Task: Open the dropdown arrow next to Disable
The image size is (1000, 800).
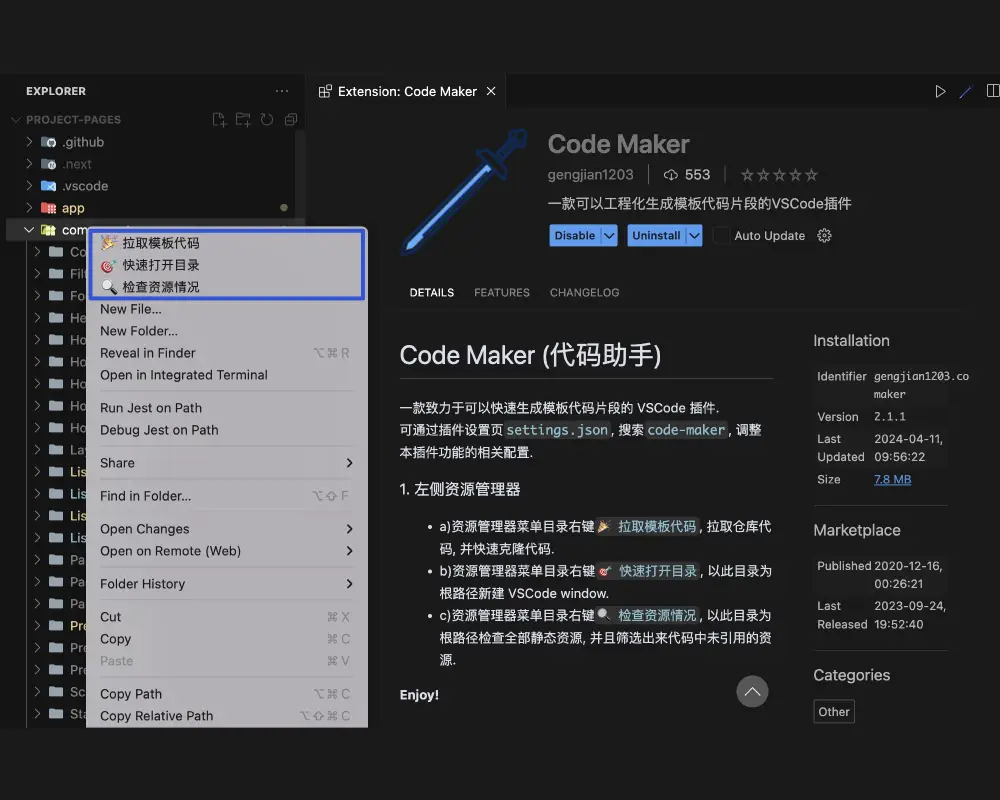Action: pos(609,236)
